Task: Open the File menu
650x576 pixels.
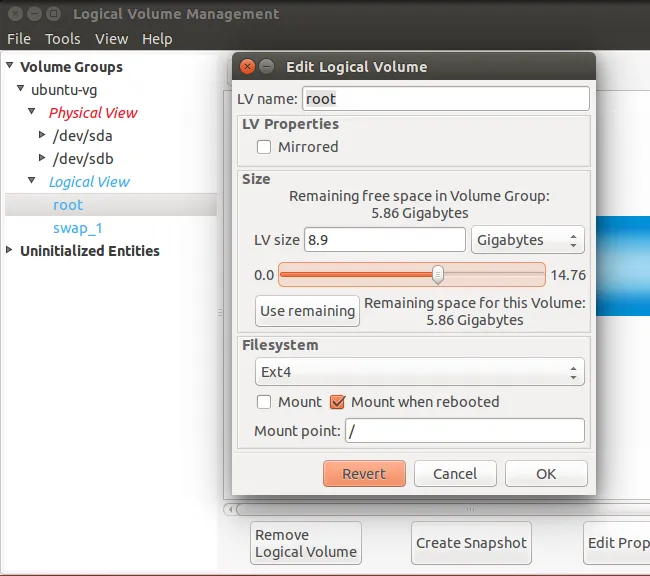Action: tap(19, 39)
